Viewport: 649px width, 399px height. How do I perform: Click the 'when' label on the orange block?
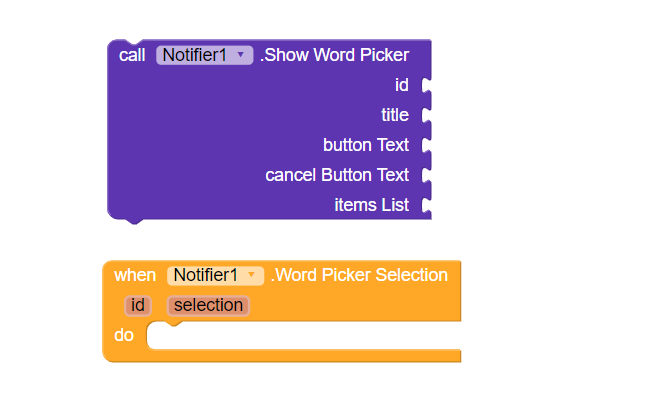click(135, 275)
